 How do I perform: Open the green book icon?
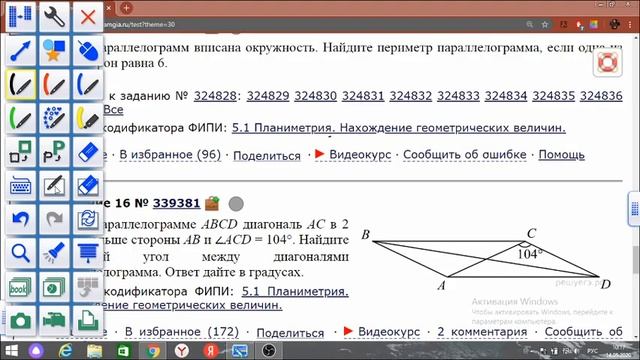click(x=20, y=287)
